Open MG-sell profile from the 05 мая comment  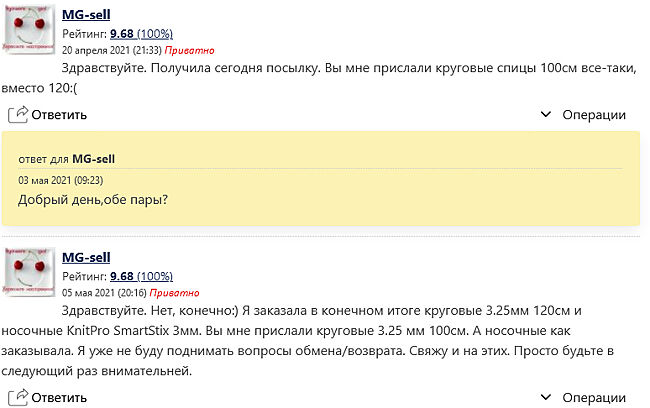86,257
